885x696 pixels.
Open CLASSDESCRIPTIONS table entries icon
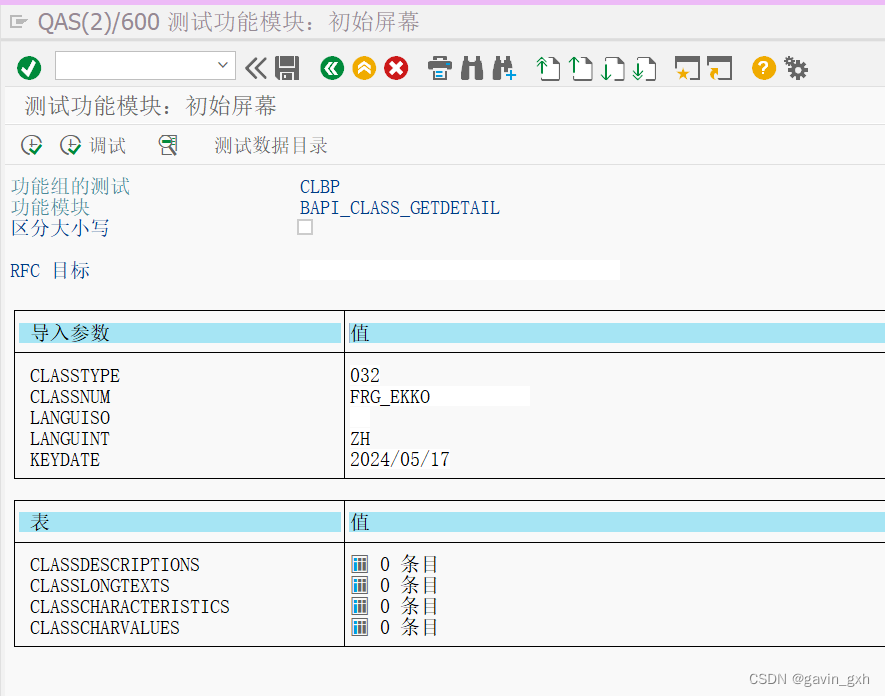(x=359, y=564)
